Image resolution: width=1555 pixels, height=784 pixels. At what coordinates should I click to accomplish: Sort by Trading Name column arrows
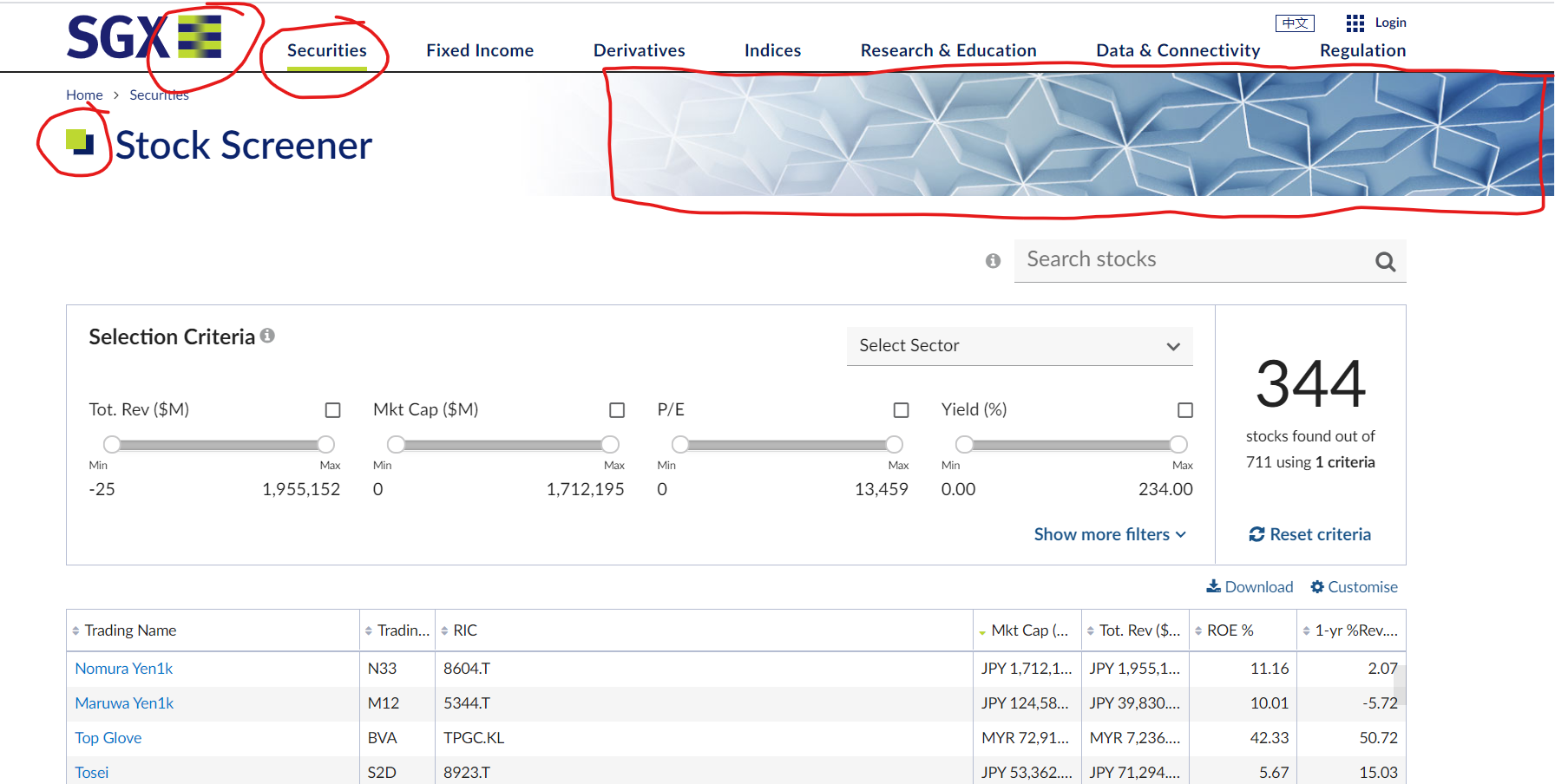(75, 631)
